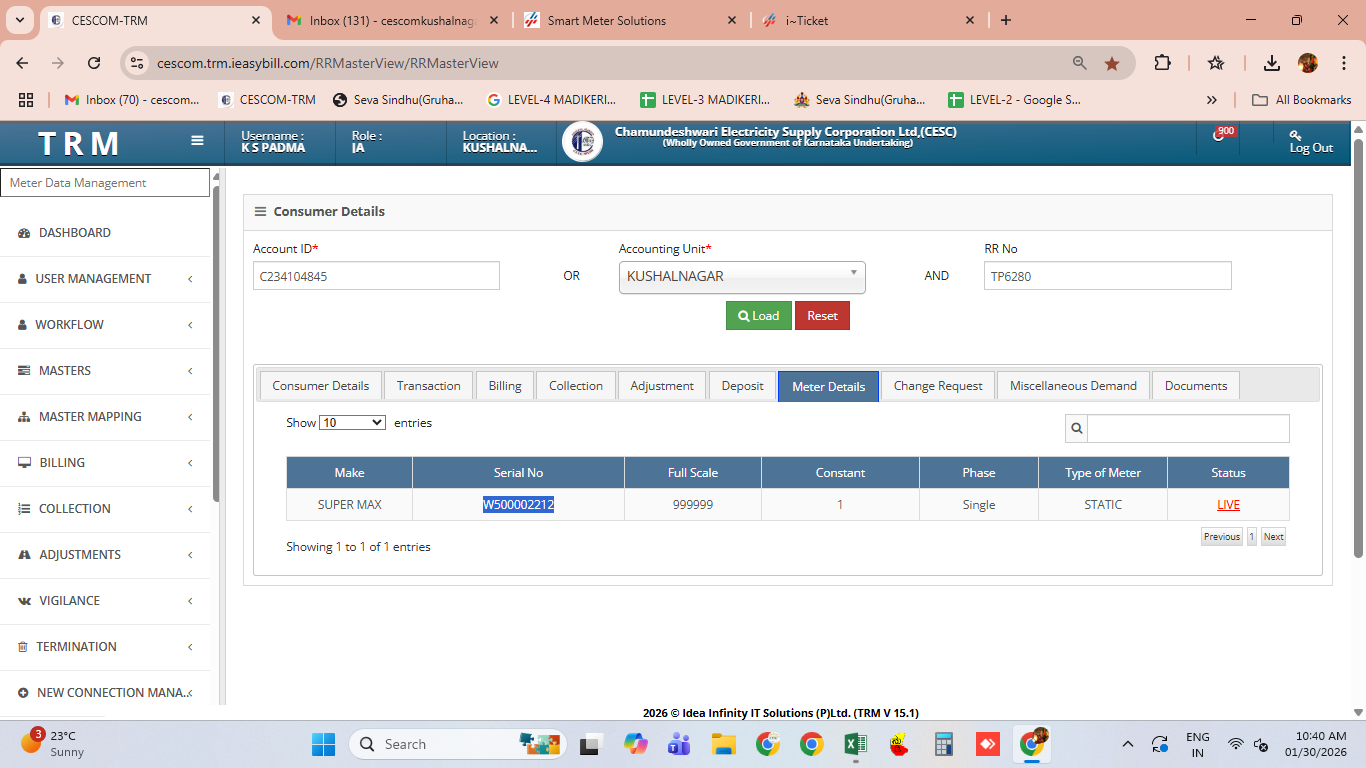Show more bookmarks with the overflow chevron

coord(1212,100)
